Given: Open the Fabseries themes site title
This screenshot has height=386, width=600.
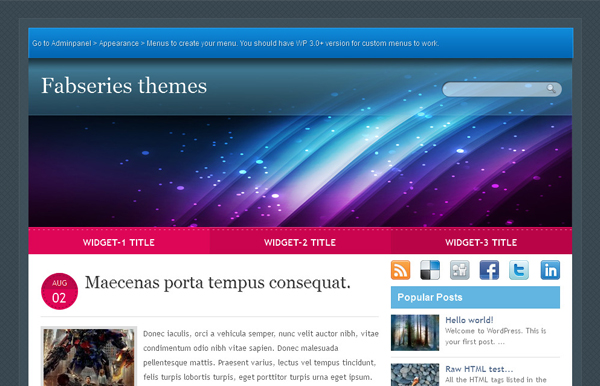Looking at the screenshot, I should 124,86.
